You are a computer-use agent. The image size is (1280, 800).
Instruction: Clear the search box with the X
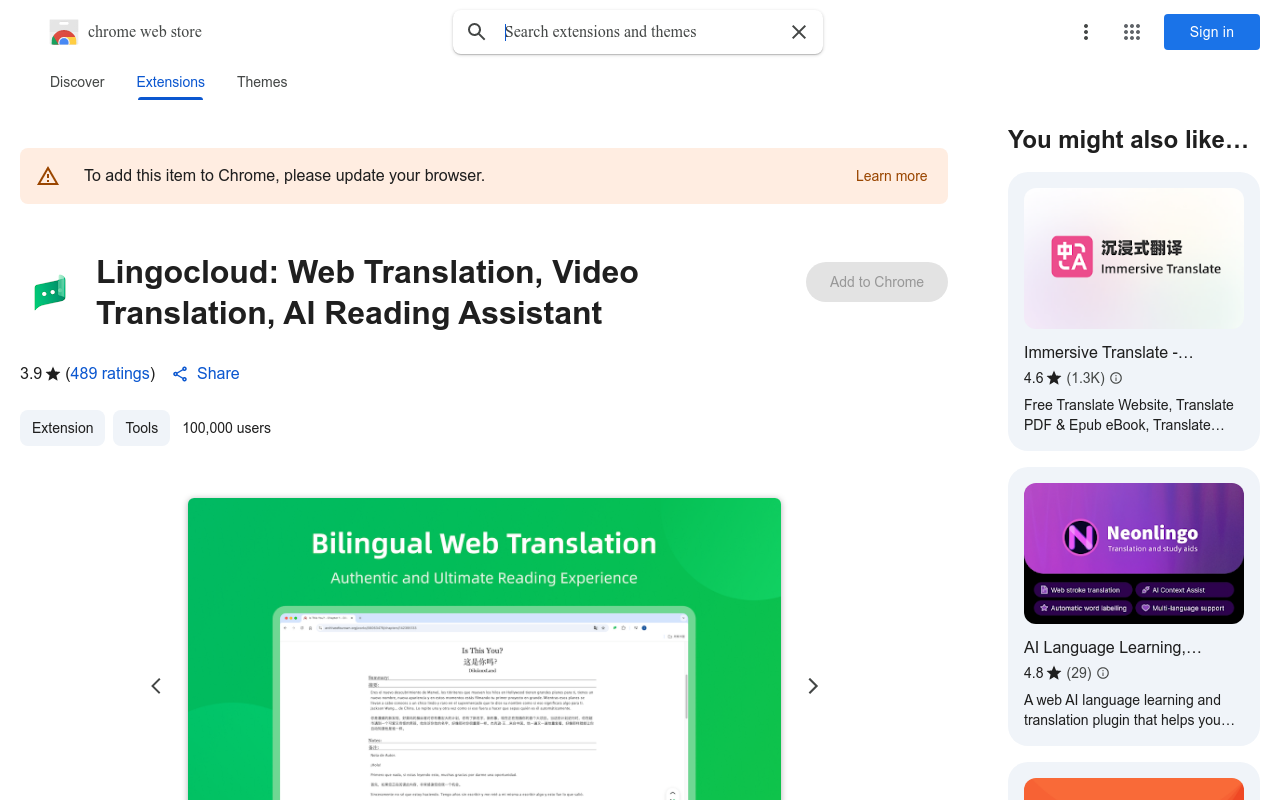pyautogui.click(x=799, y=32)
